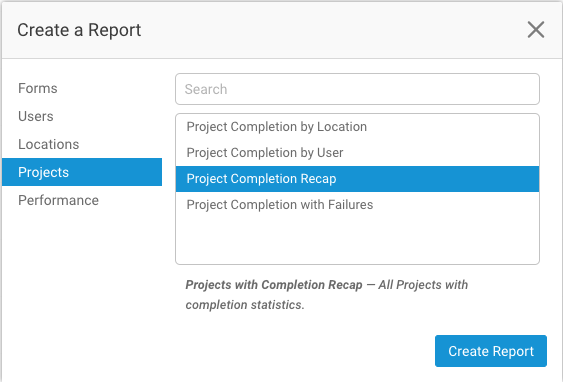Close the Create a Report dialog
The height and width of the screenshot is (382, 563).
[536, 29]
